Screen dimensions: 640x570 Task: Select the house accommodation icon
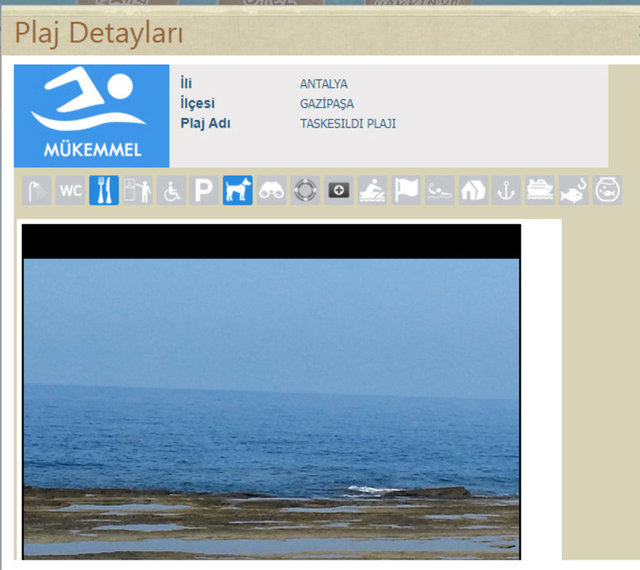pyautogui.click(x=473, y=190)
